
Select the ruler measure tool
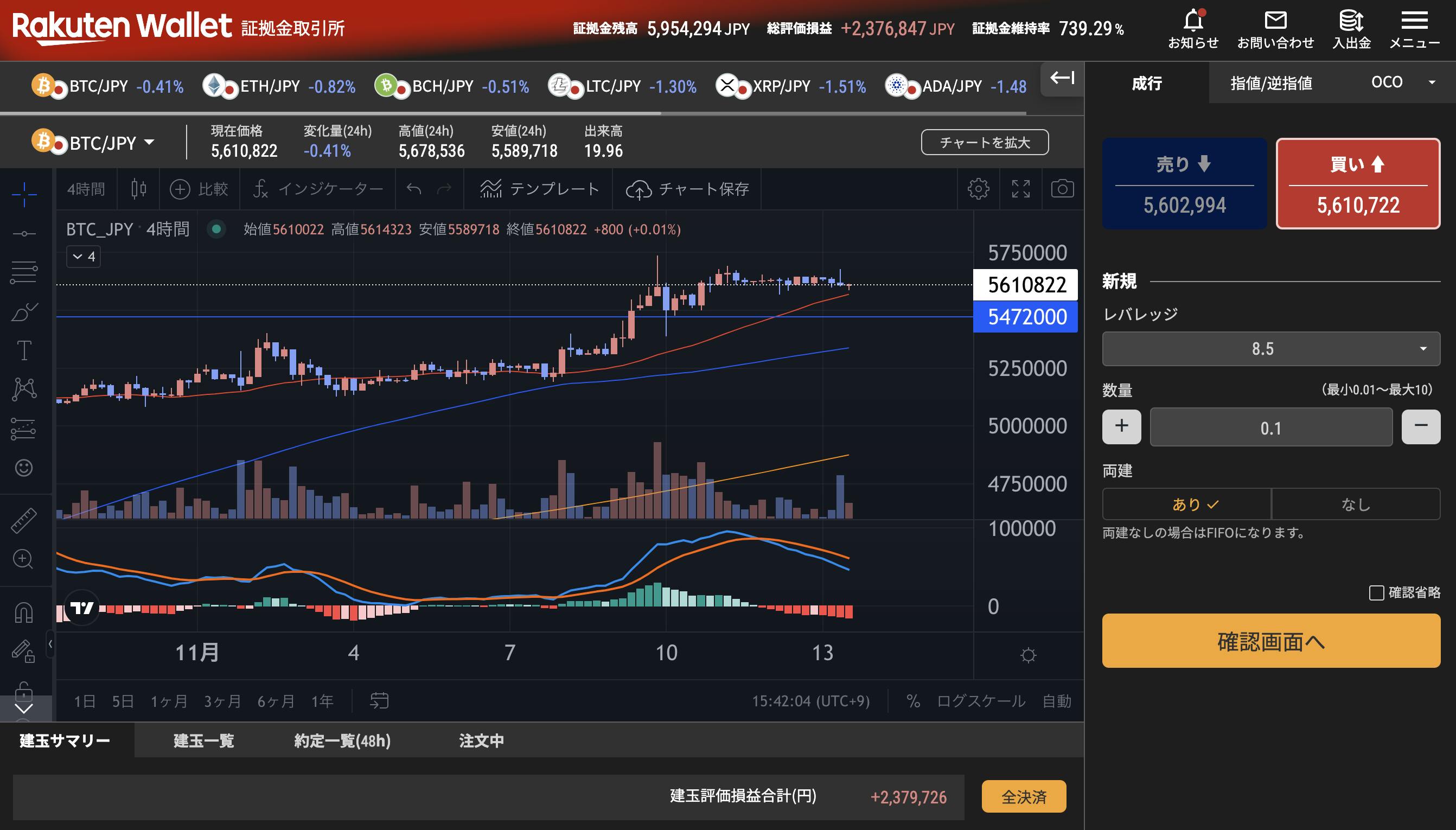pos(23,520)
